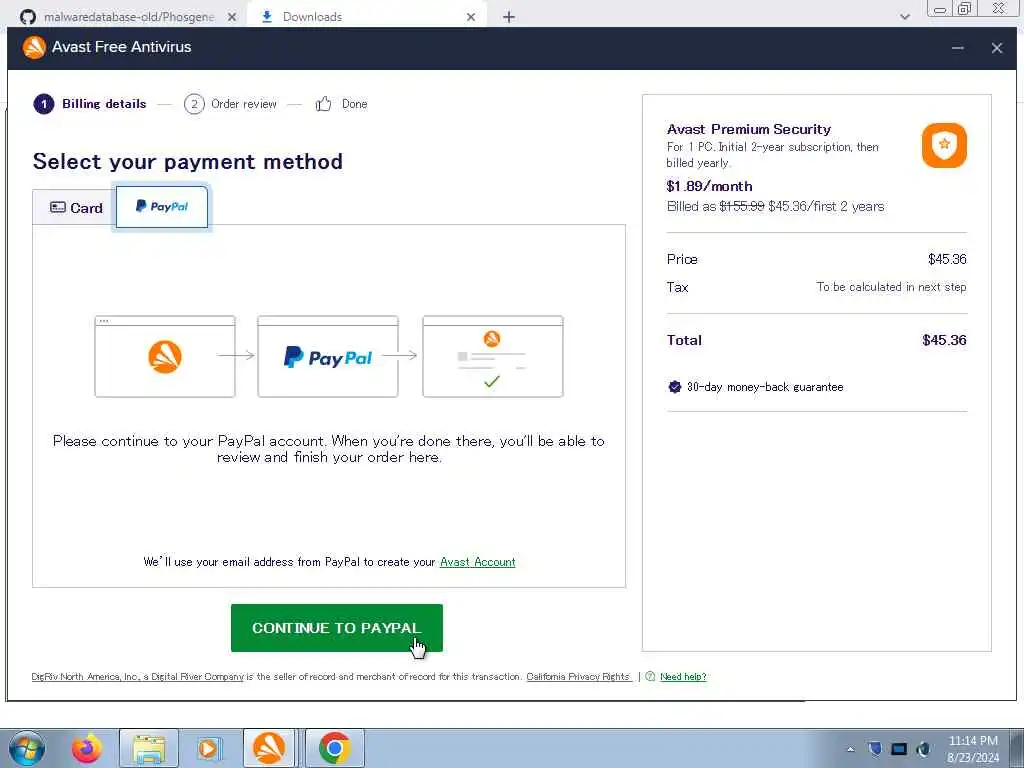
Task: Click the GitHub favicon on browser tab
Action: (x=27, y=17)
